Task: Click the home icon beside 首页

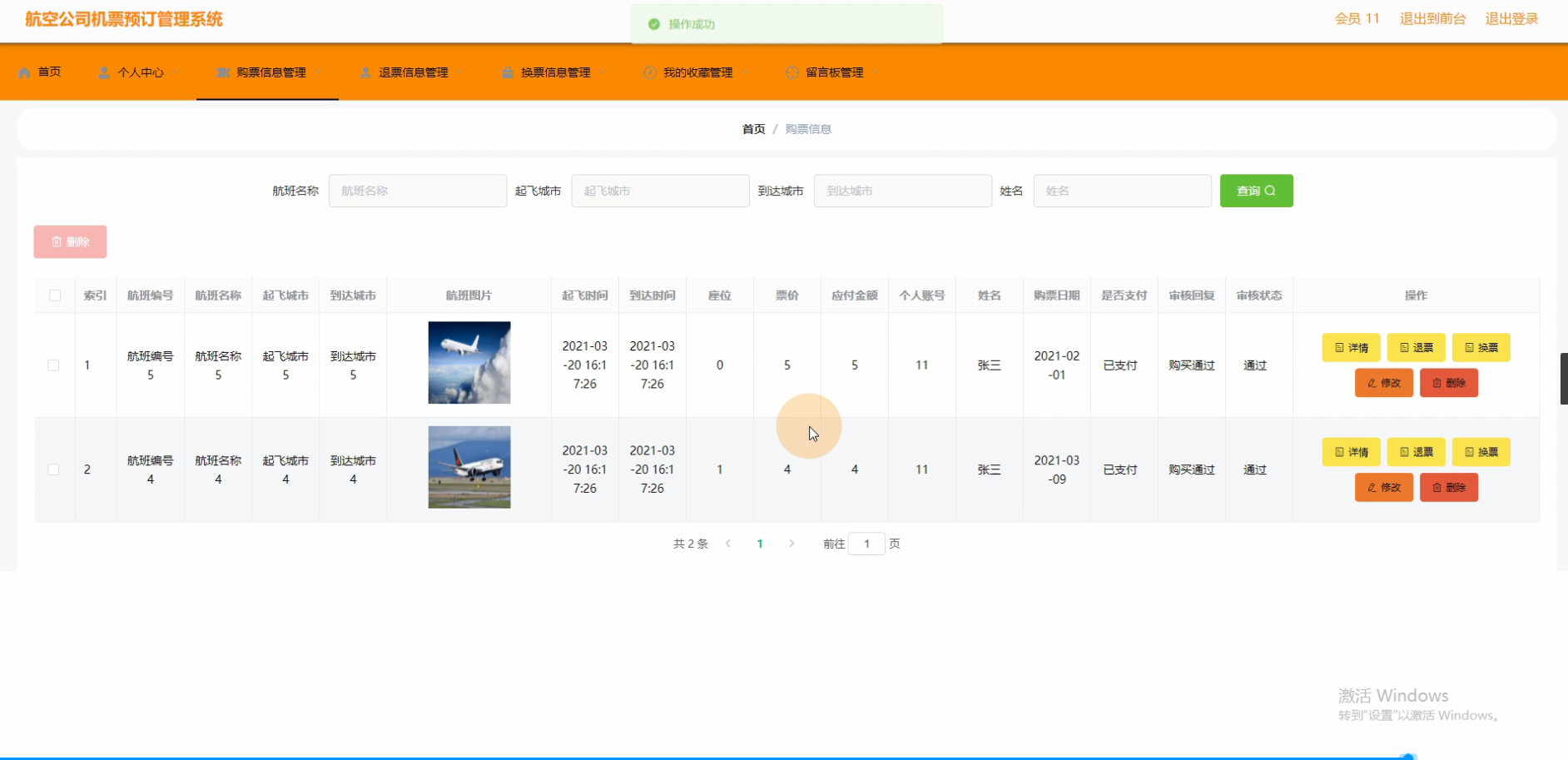Action: 24,72
